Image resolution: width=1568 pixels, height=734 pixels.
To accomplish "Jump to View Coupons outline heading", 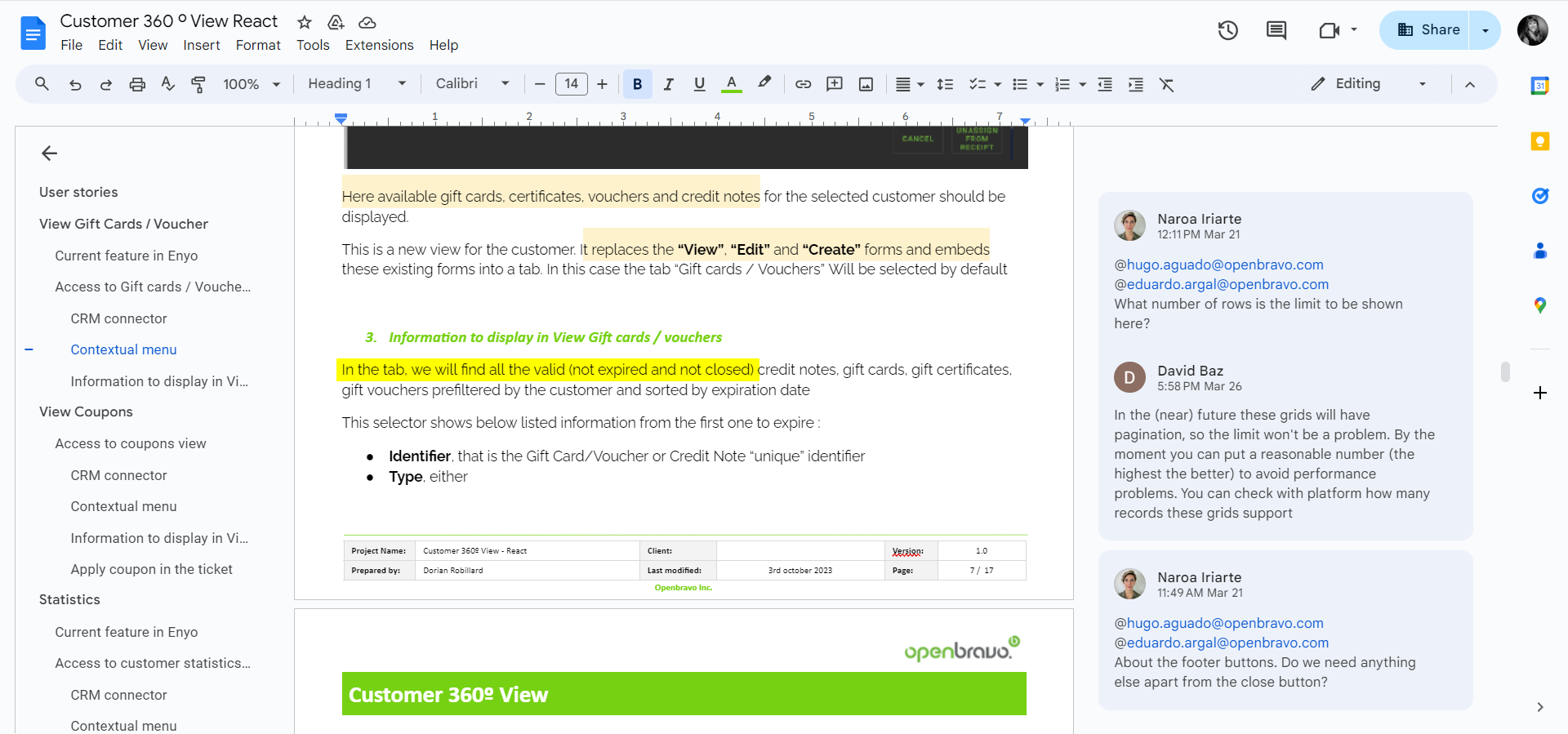I will tap(86, 411).
